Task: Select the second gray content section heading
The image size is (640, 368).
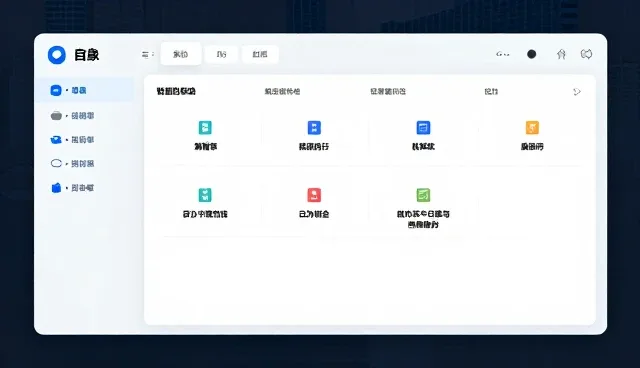Action: [x=282, y=91]
